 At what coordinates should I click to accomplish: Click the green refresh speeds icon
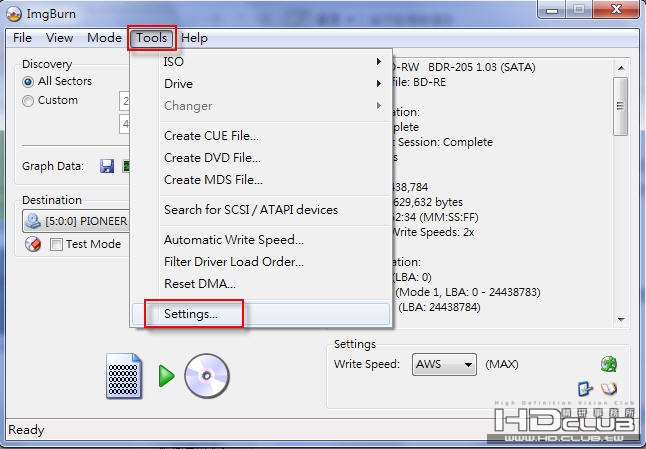pyautogui.click(x=609, y=364)
